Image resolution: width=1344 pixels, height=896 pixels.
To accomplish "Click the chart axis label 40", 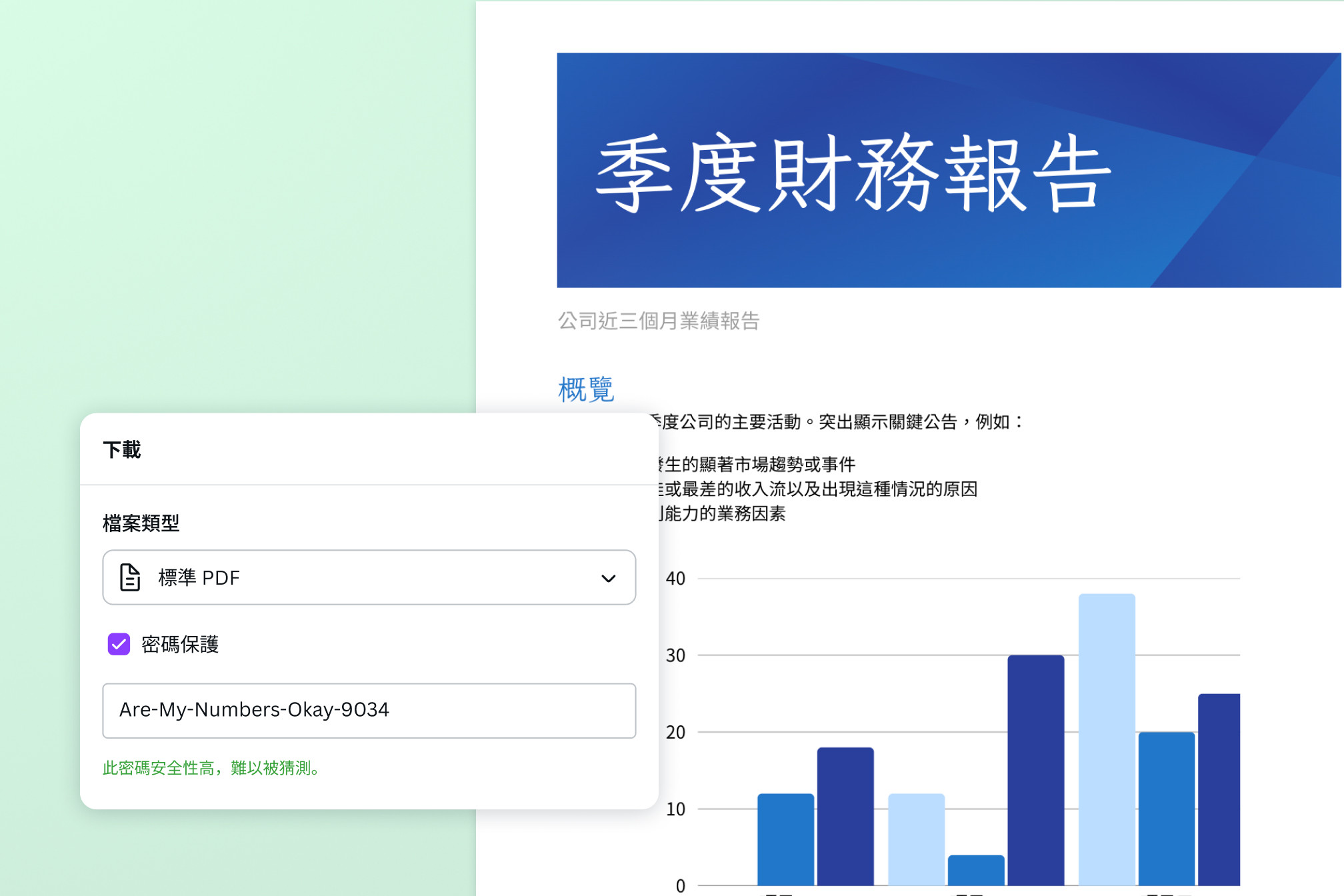I will point(675,578).
